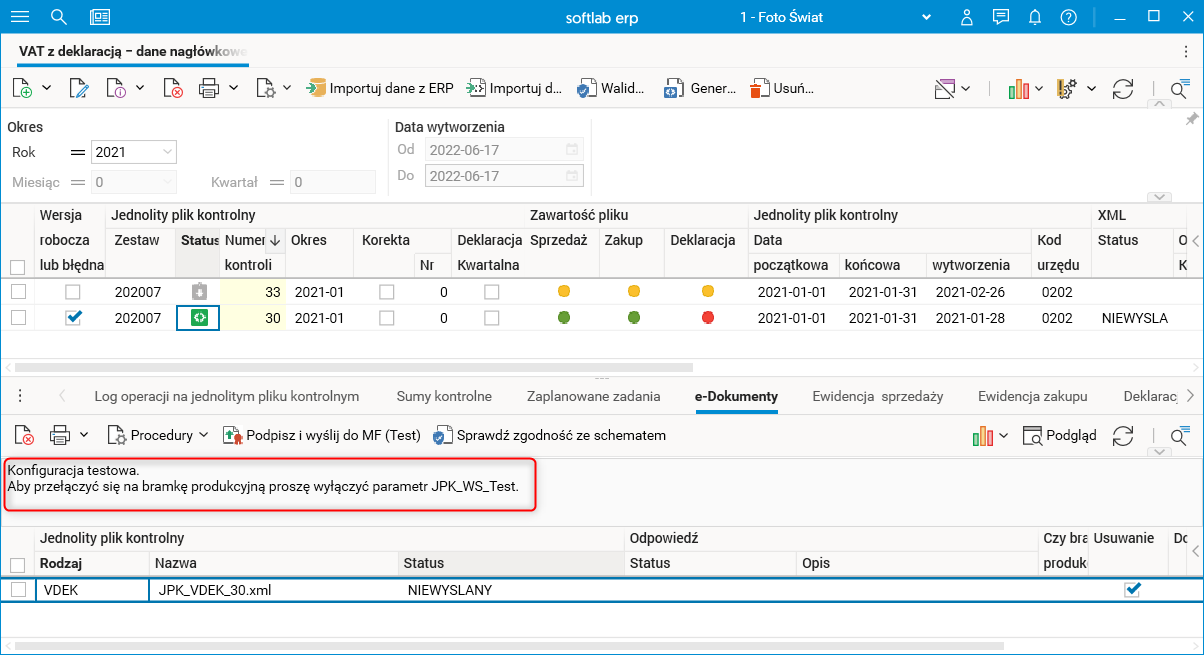Click Podpisz i wyślij do MF (Test)
The width and height of the screenshot is (1204, 655).
point(321,435)
